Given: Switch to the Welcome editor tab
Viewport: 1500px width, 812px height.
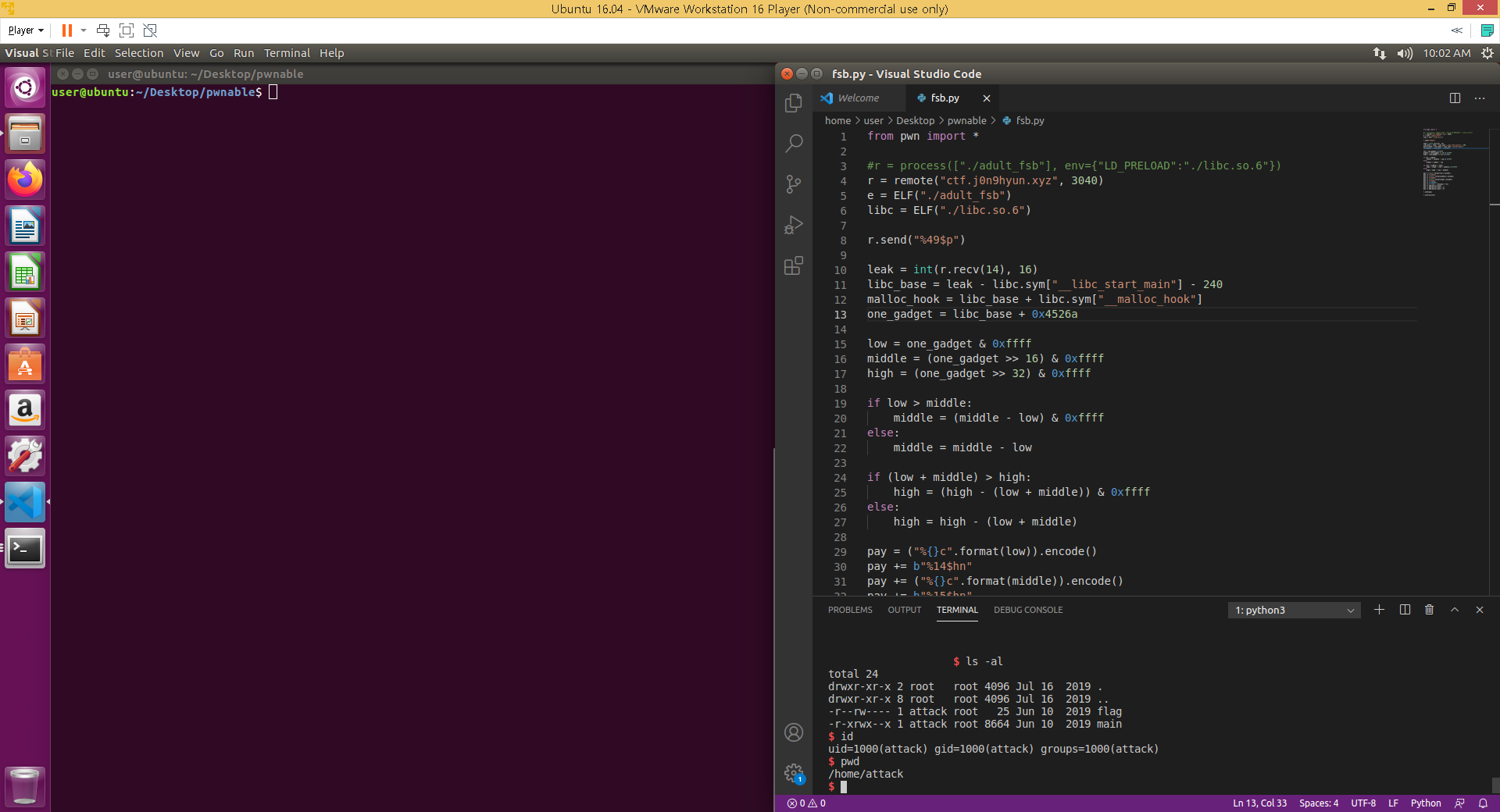Looking at the screenshot, I should [x=859, y=98].
